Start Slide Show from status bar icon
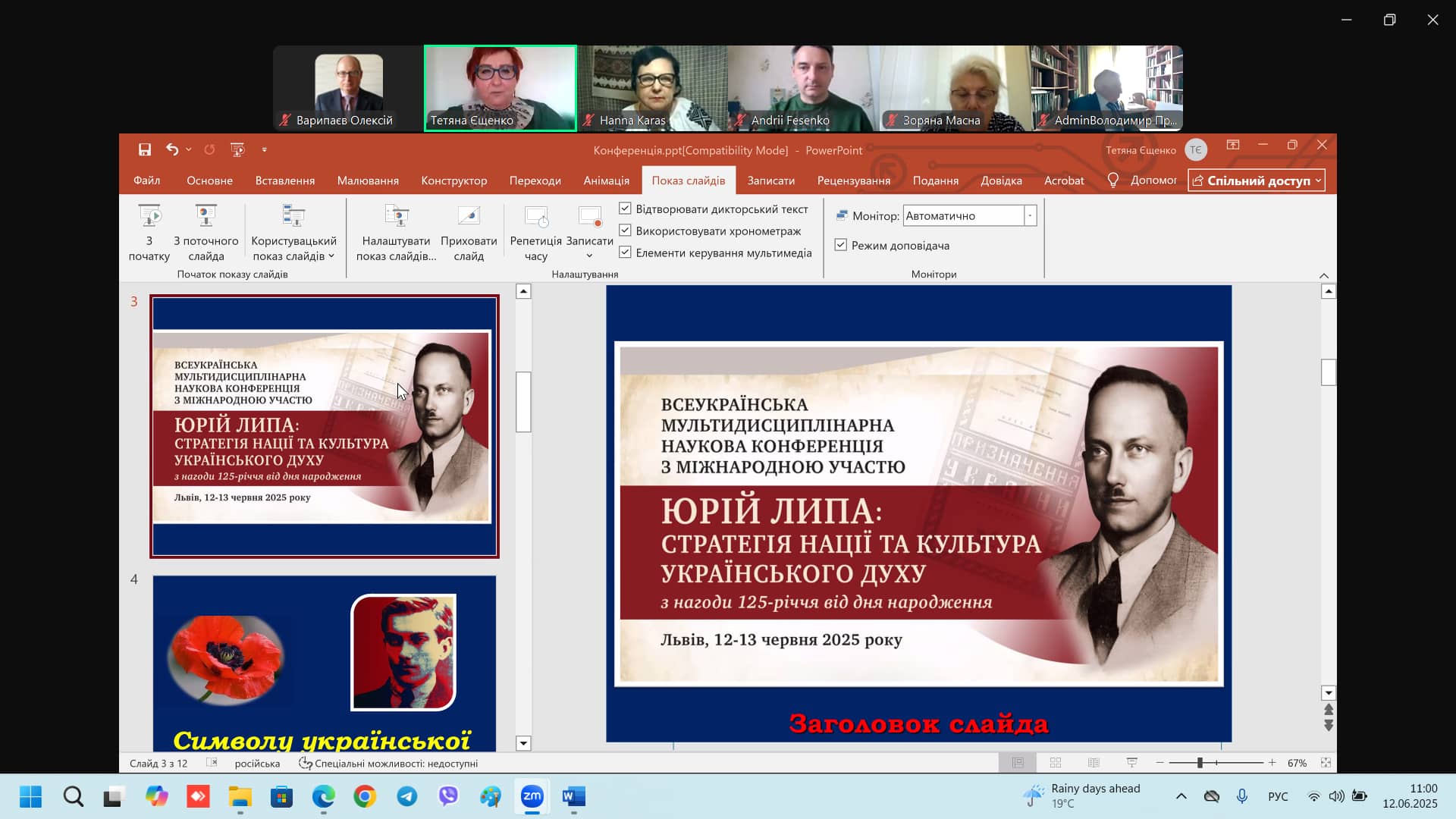 (1131, 762)
